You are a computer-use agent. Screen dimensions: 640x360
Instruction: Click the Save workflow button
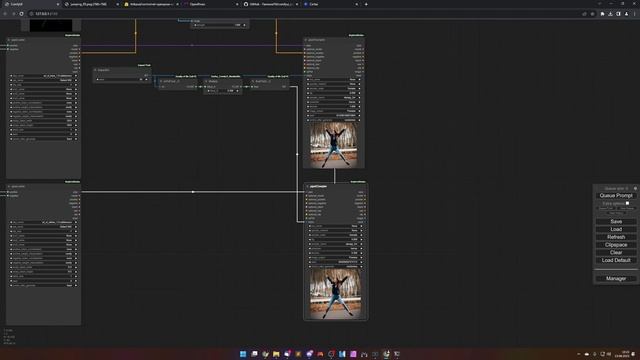616,221
